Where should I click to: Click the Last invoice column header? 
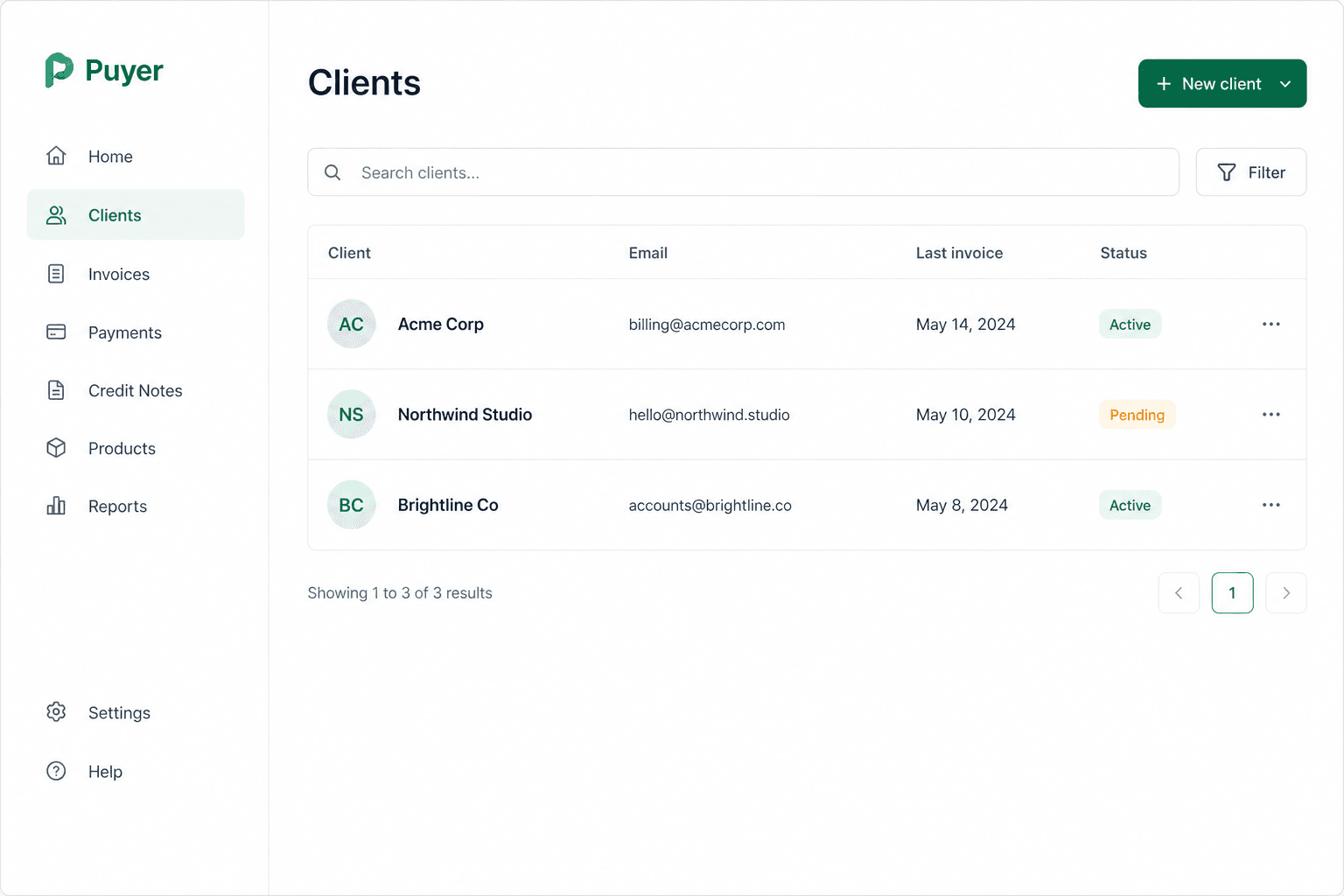(x=959, y=253)
